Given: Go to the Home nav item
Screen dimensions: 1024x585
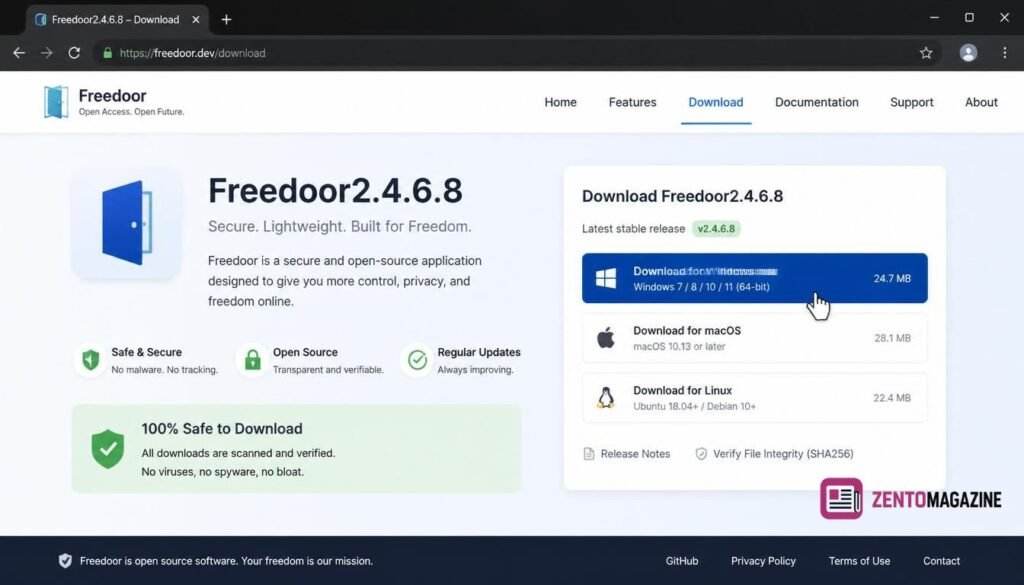Looking at the screenshot, I should (x=560, y=103).
